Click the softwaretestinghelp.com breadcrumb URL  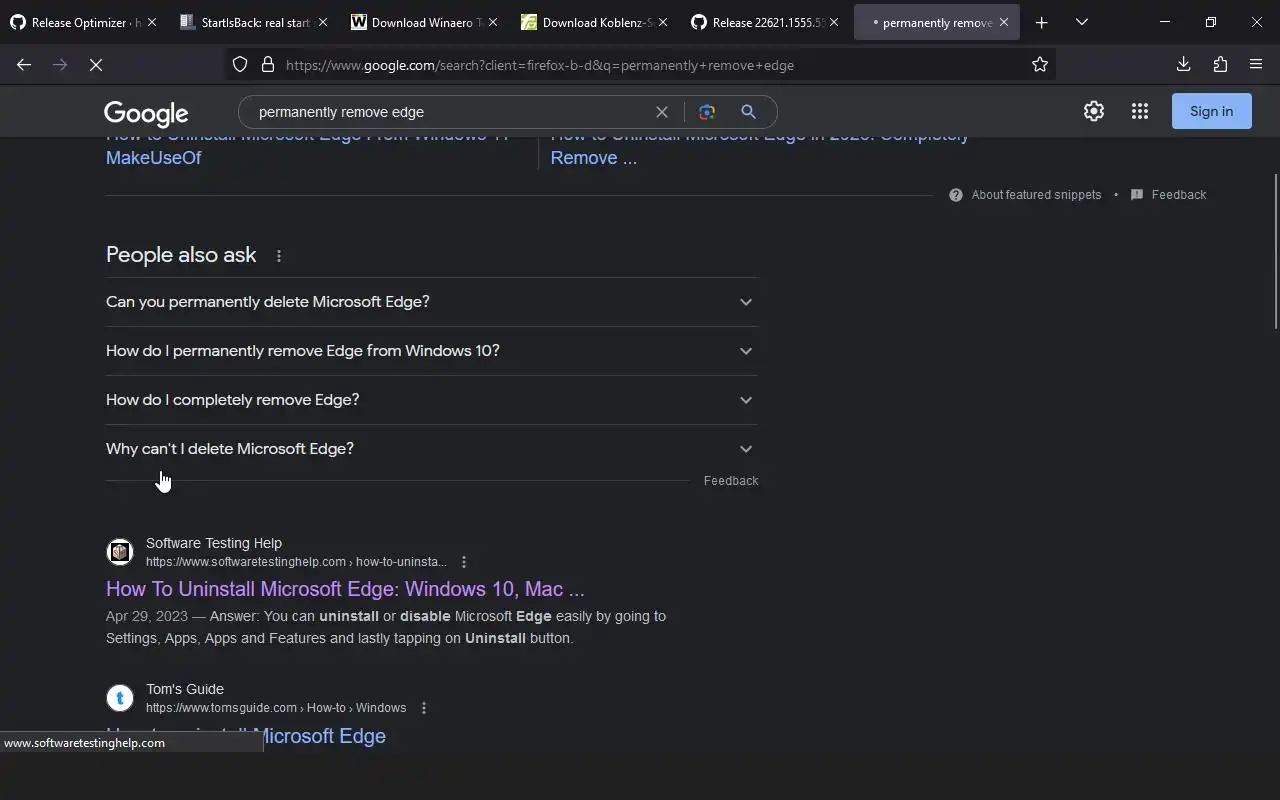(x=296, y=562)
